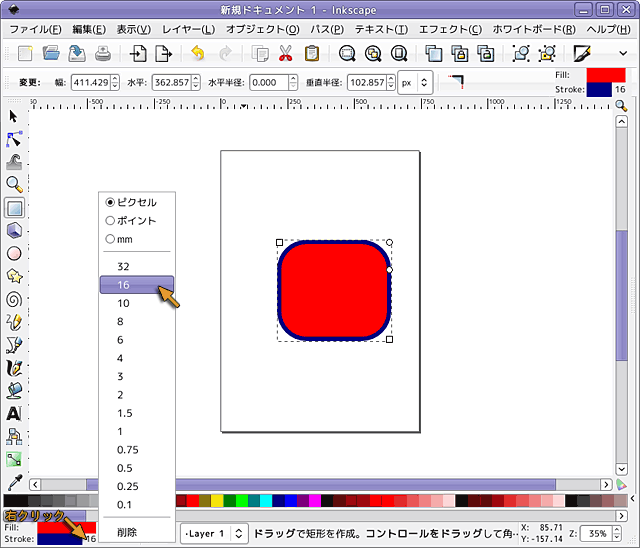Screen dimensions: 640x548
Task: Open the px unit dropdown
Action: tap(415, 83)
